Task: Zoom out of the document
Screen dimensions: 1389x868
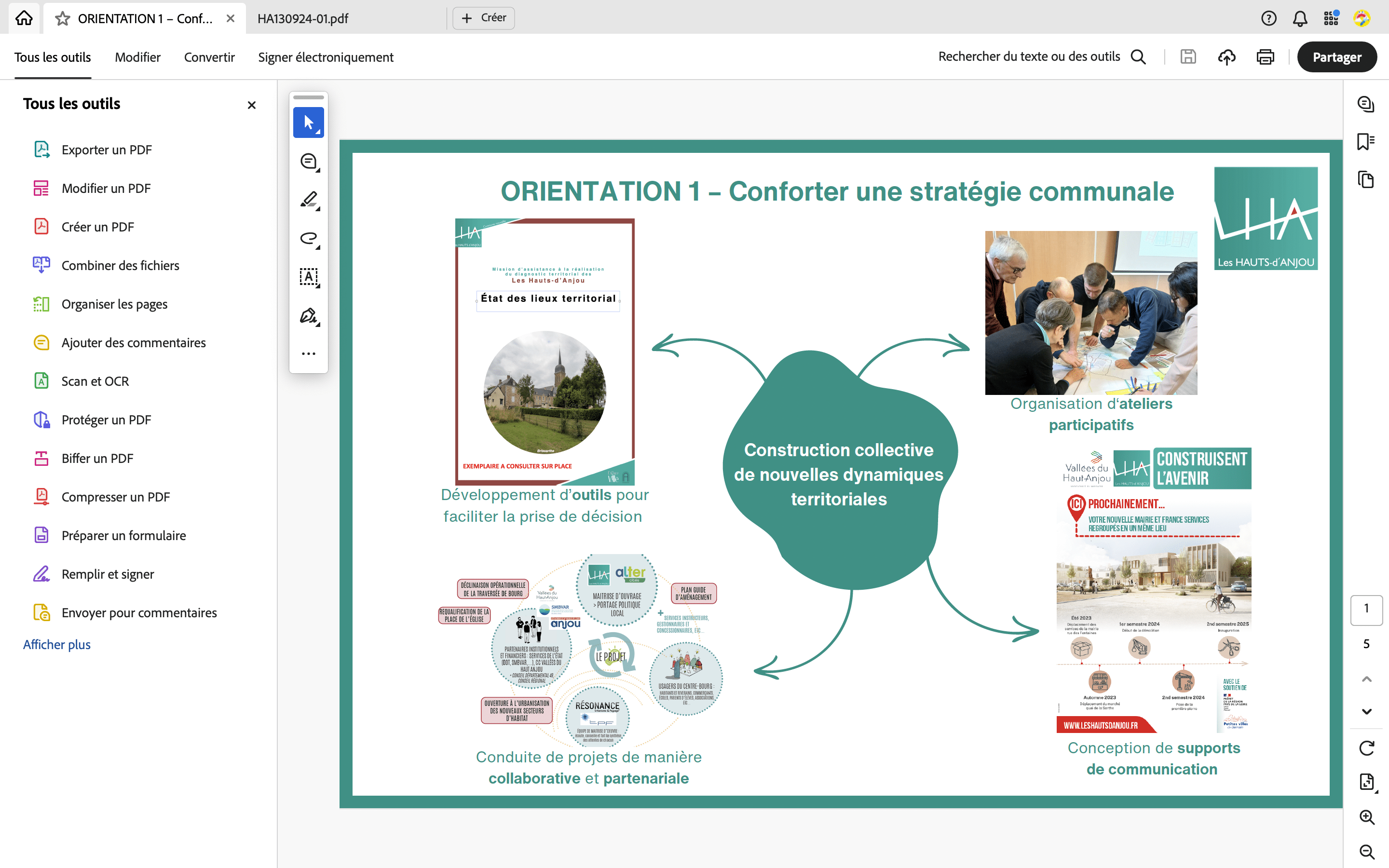Action: [x=1367, y=852]
